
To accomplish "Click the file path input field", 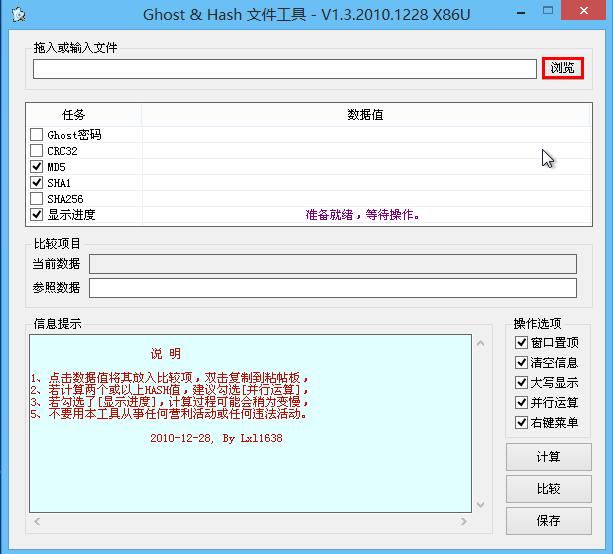I will coord(285,69).
